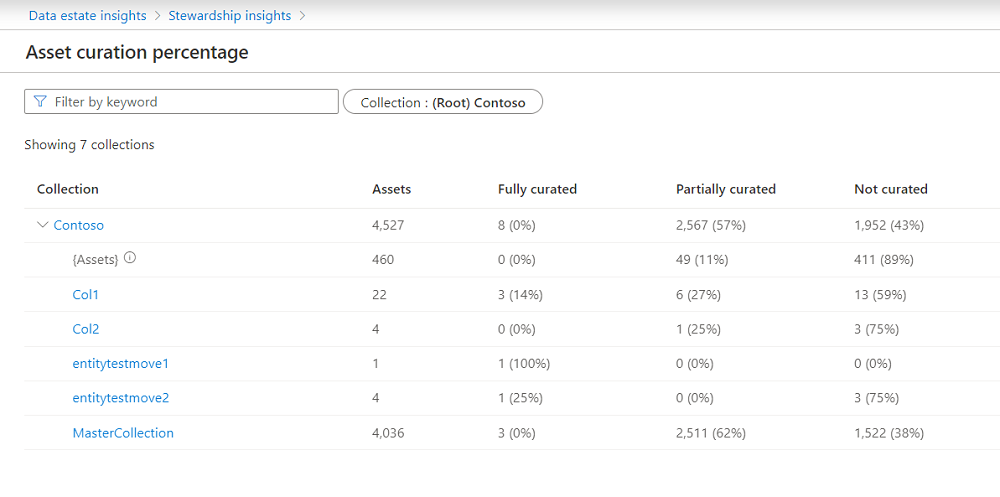Viewport: 1000px width, 497px height.
Task: Open the Col1 collection
Action: pos(86,295)
